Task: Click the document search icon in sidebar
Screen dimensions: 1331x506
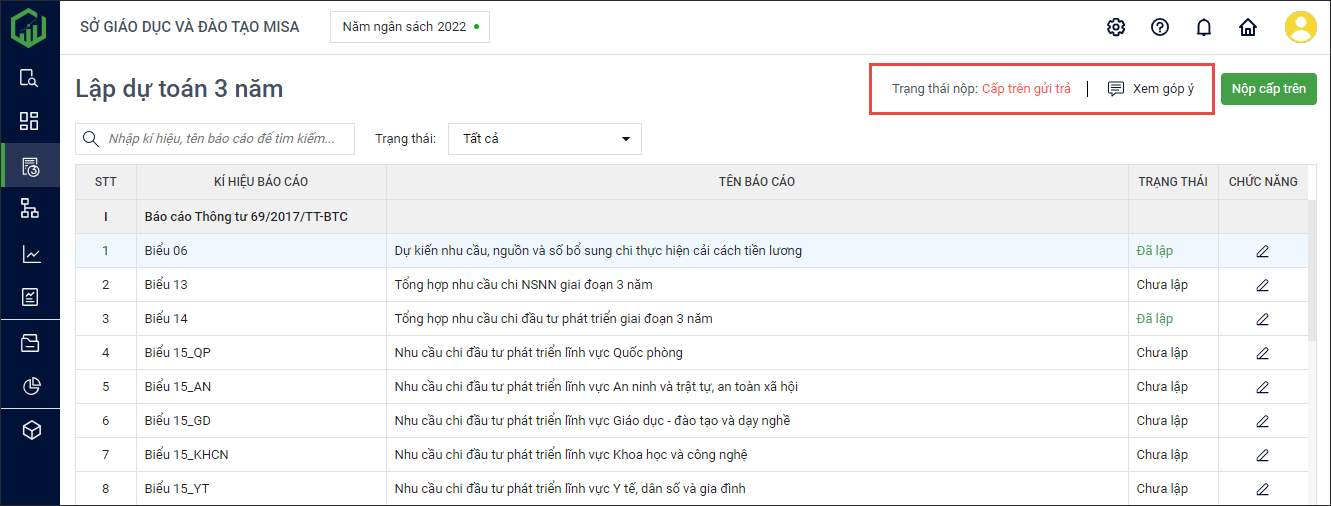Action: 30,78
